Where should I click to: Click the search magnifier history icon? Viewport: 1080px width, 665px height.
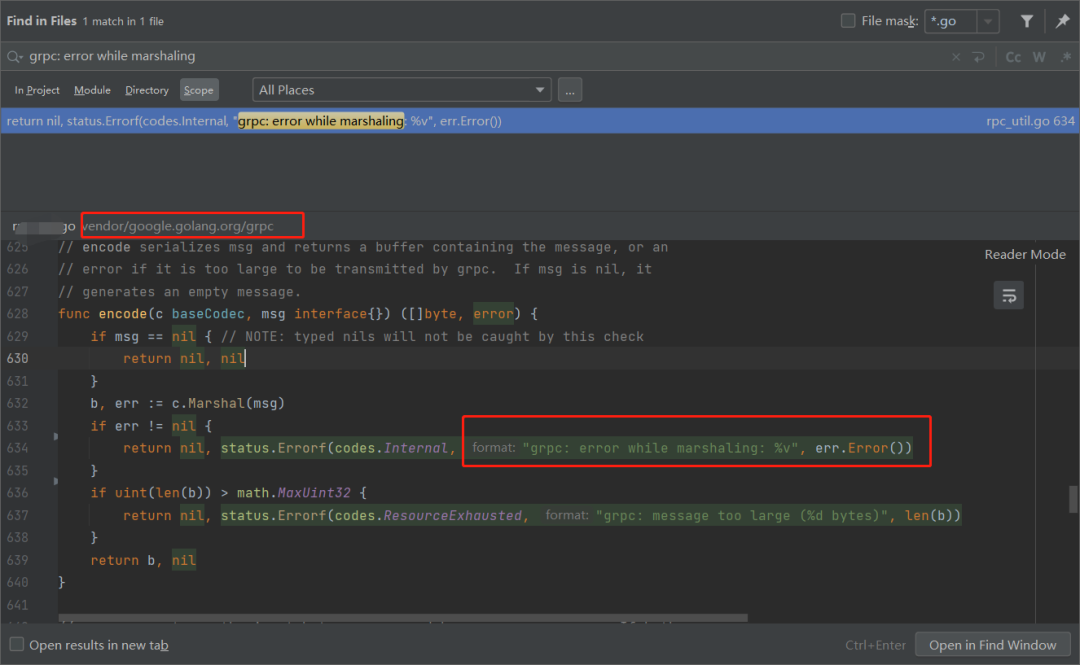[x=14, y=57]
